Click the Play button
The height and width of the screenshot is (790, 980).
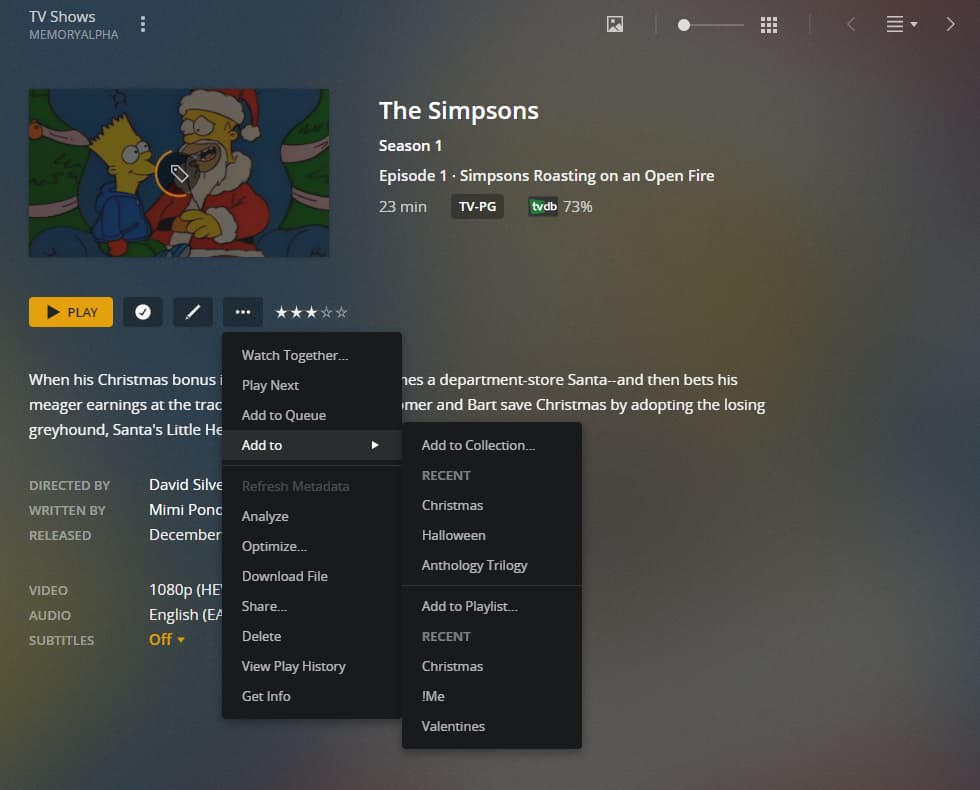click(x=71, y=312)
